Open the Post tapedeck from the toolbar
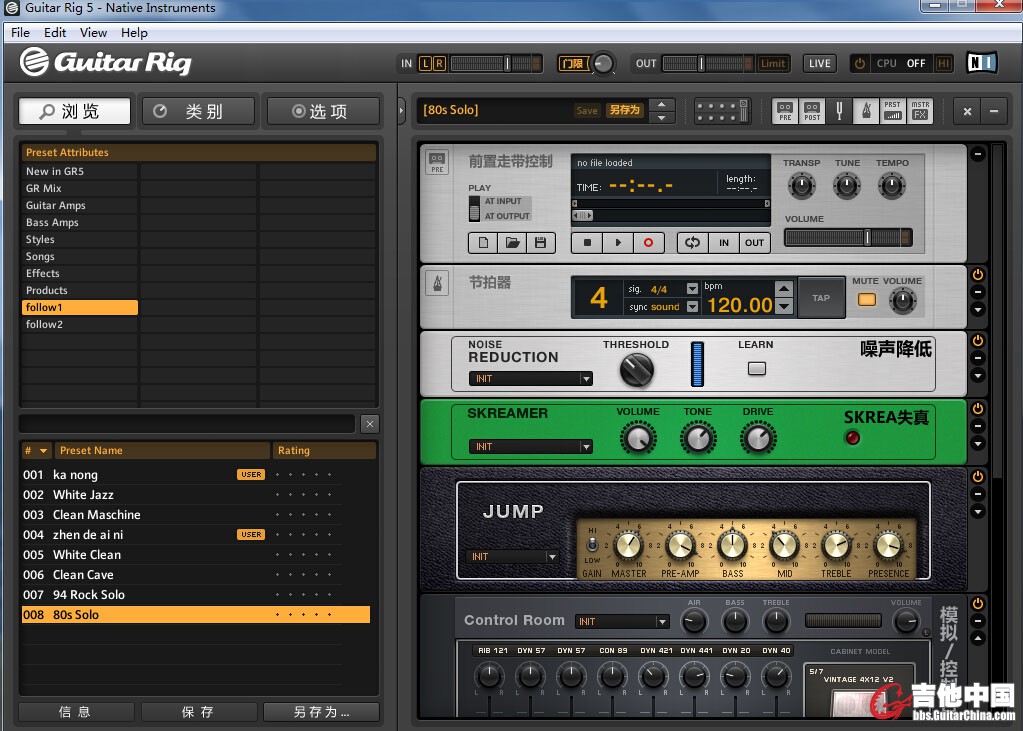Image resolution: width=1023 pixels, height=731 pixels. pyautogui.click(x=812, y=111)
